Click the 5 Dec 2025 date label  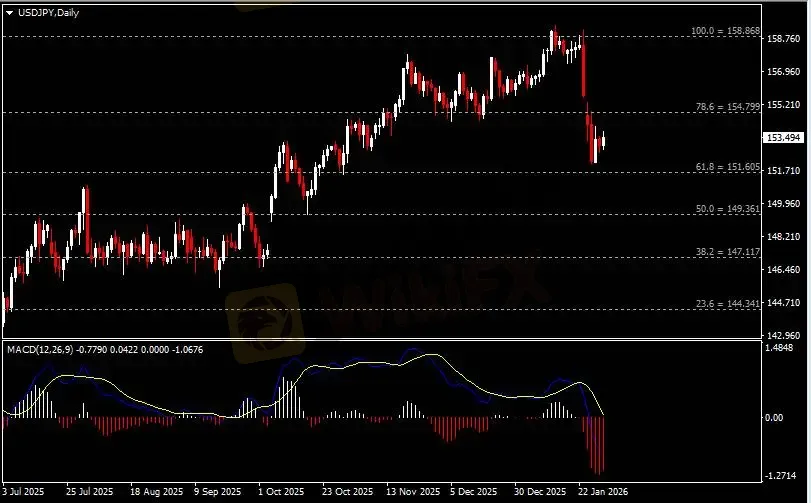point(474,491)
